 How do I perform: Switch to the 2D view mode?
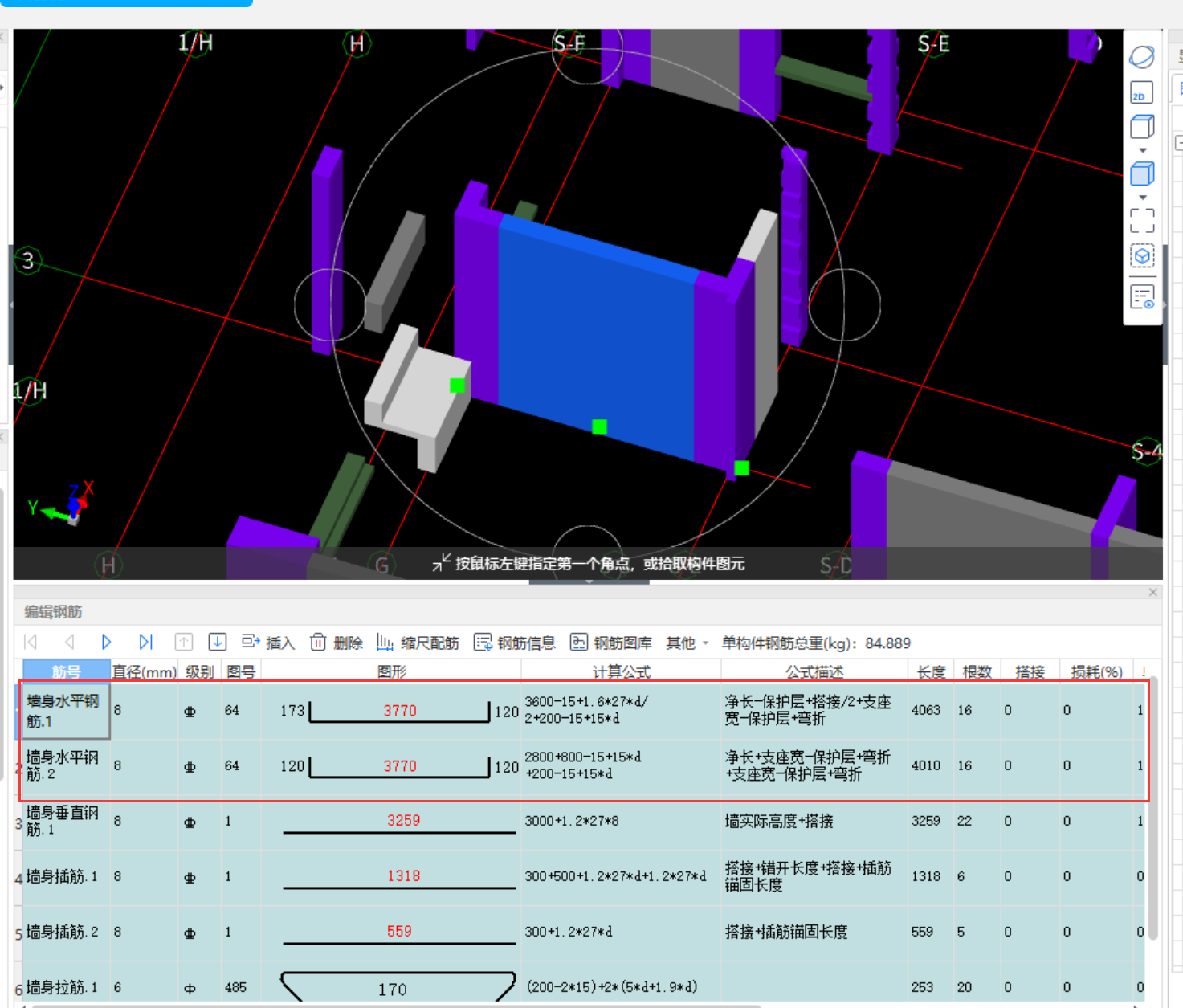[1141, 92]
